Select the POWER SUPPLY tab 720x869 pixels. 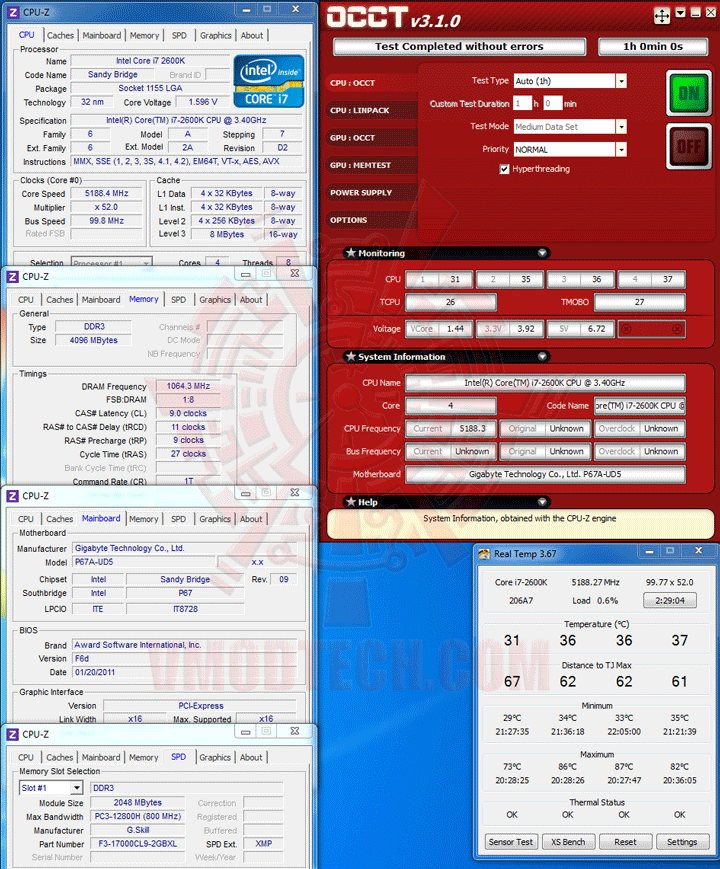370,193
